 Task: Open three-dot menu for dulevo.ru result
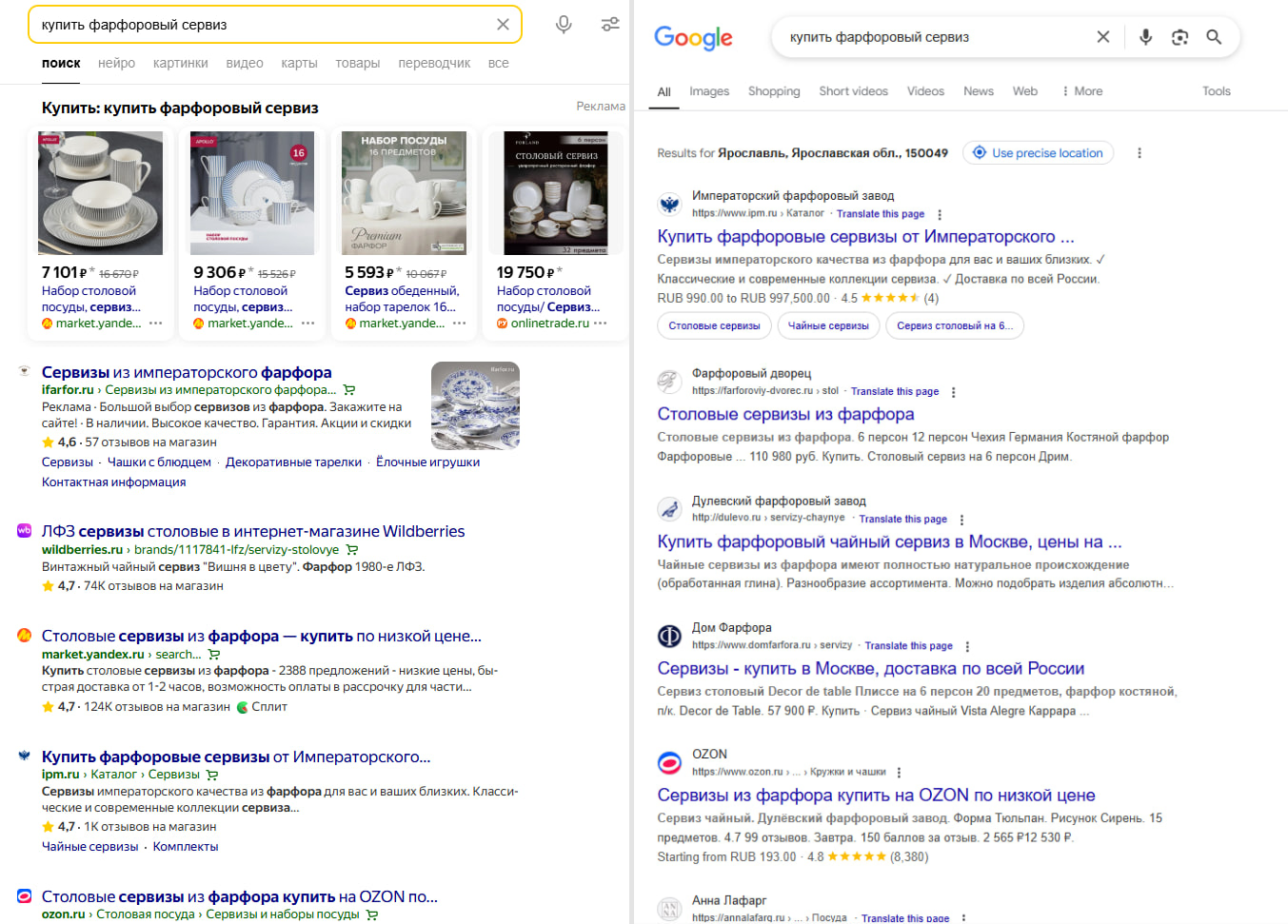[x=961, y=520]
